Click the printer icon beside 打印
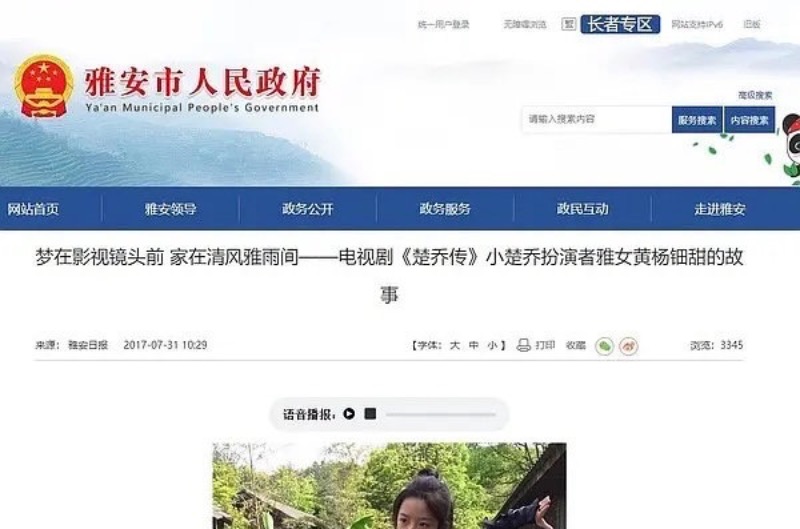800x529 pixels. pos(523,345)
